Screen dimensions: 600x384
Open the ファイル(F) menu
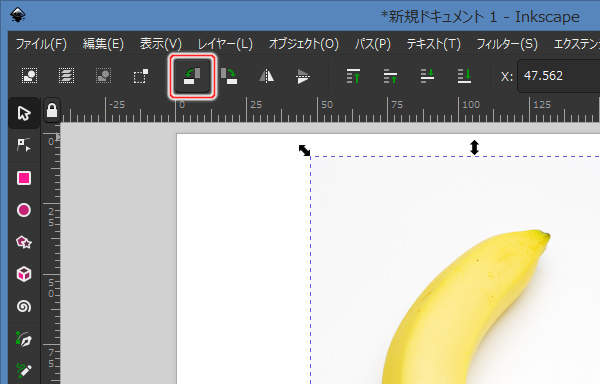(41, 44)
